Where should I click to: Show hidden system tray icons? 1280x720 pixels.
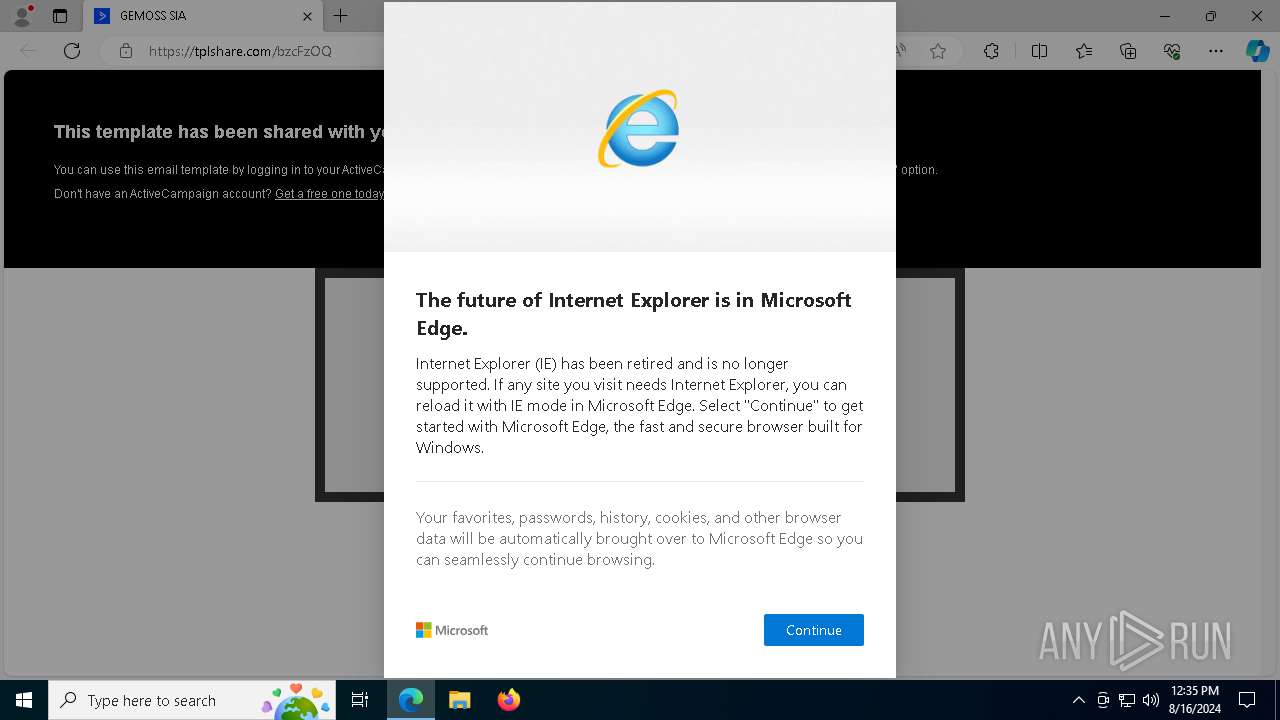(x=1078, y=700)
